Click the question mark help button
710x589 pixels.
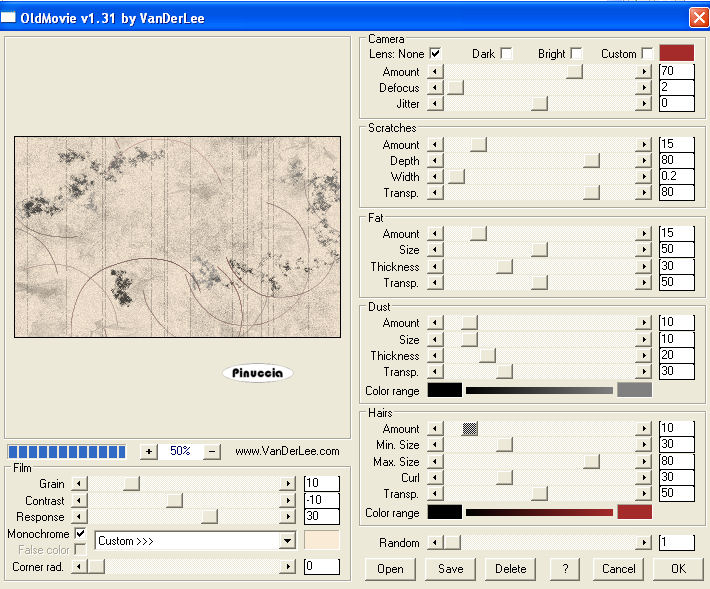pos(565,569)
